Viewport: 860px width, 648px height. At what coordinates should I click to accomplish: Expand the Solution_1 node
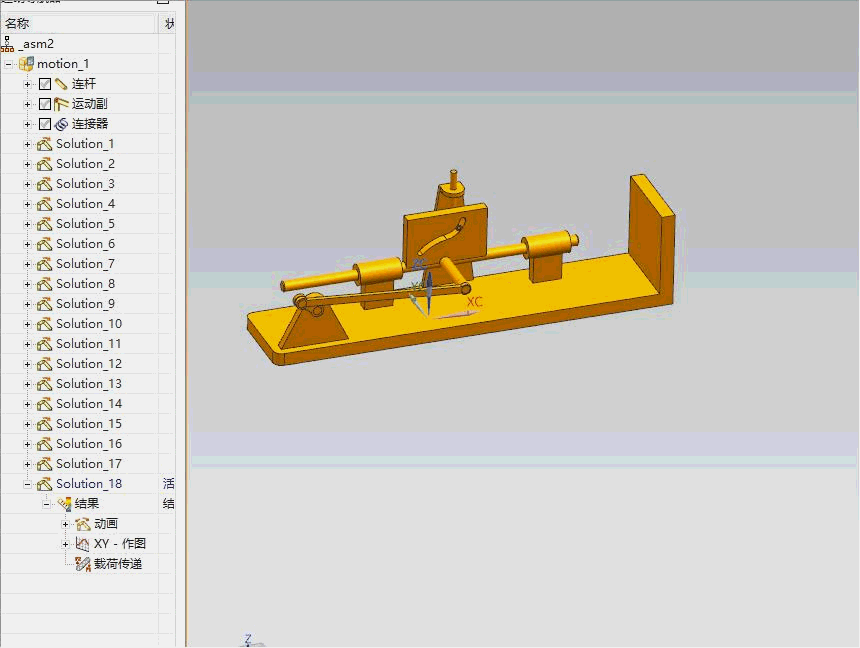pos(27,144)
